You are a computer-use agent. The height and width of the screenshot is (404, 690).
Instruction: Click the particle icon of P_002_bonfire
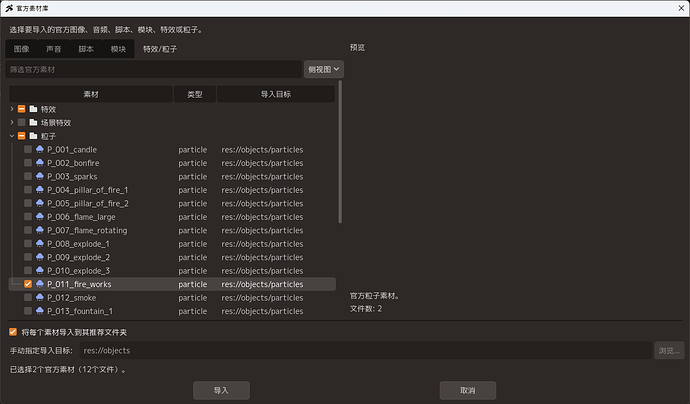(x=40, y=163)
